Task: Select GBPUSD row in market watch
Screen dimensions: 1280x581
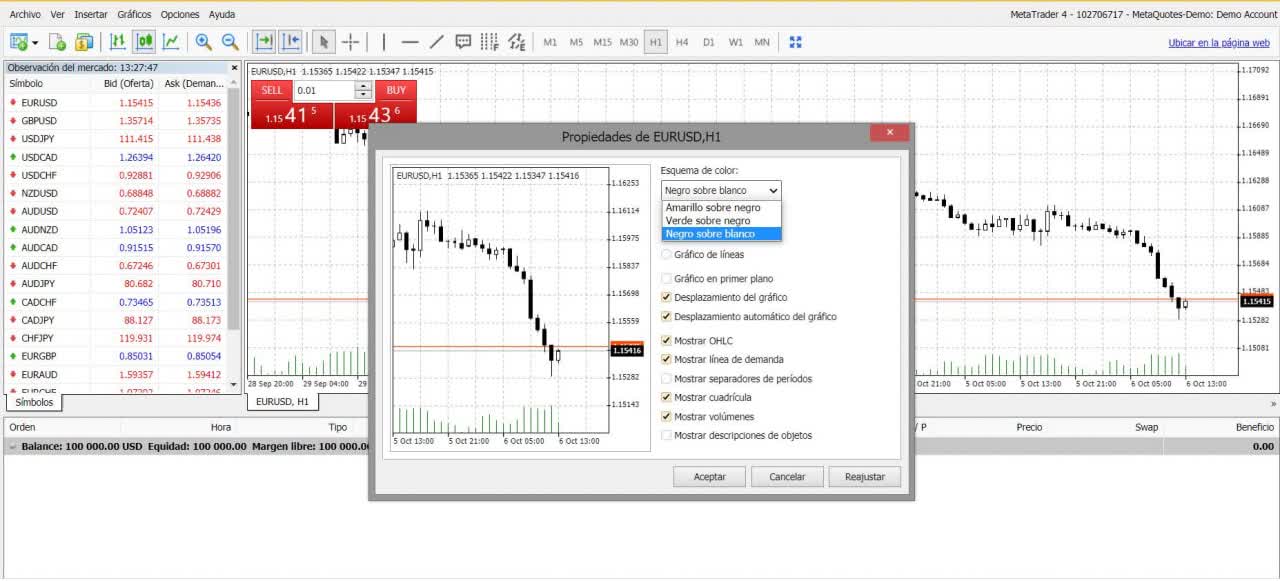Action: pyautogui.click(x=115, y=121)
